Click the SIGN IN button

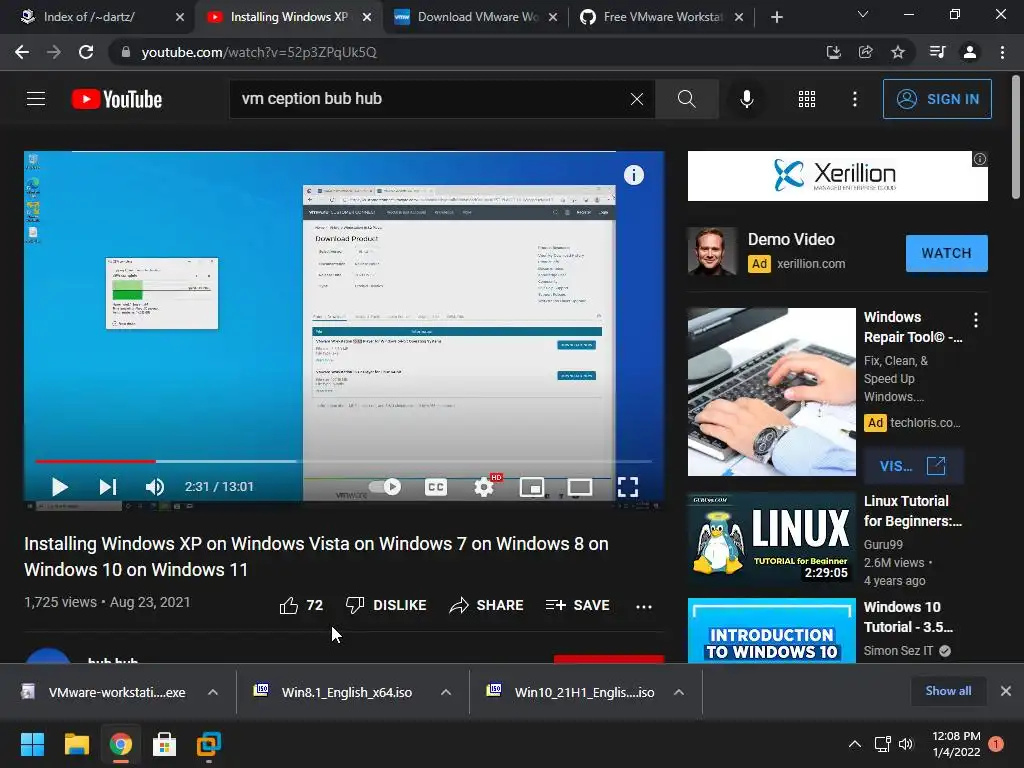click(x=937, y=99)
